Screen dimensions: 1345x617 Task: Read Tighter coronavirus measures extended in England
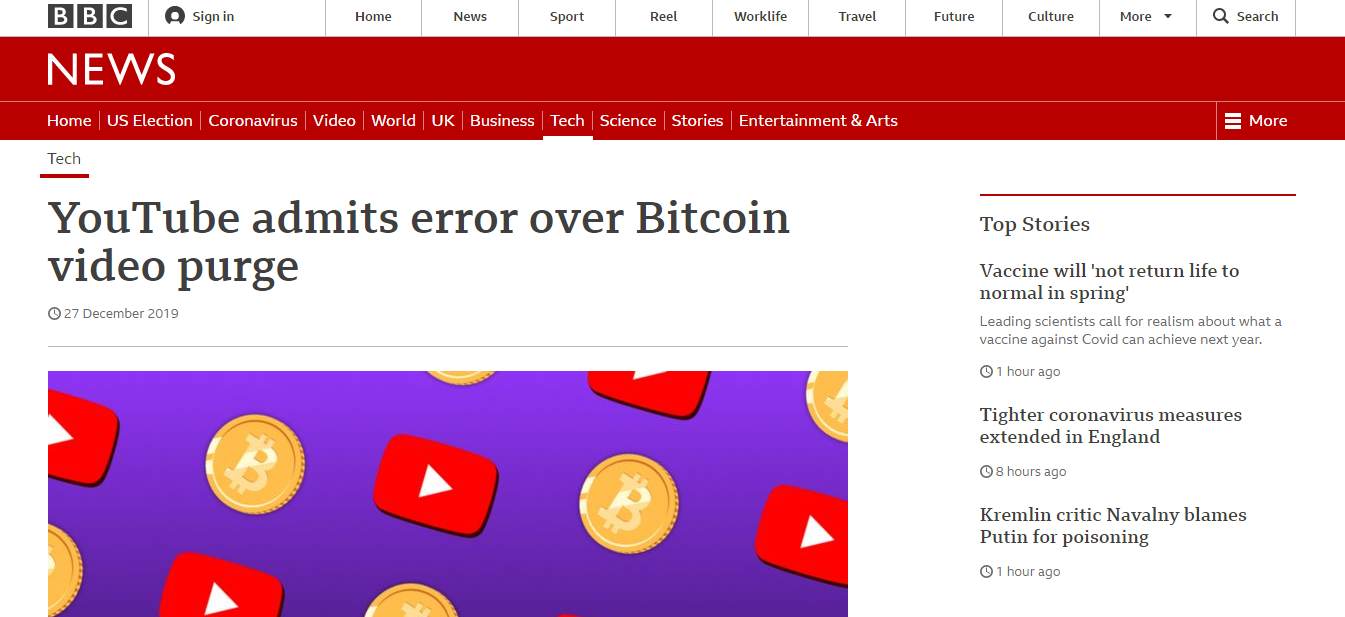(1111, 426)
